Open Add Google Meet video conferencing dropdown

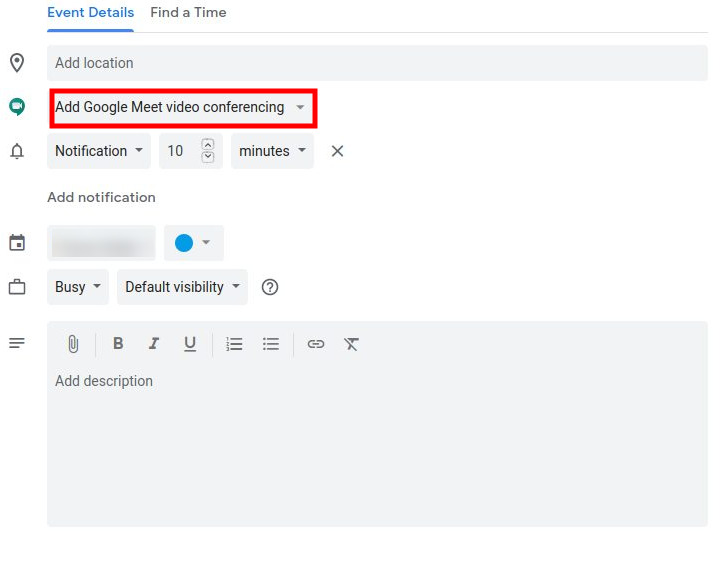click(x=181, y=107)
